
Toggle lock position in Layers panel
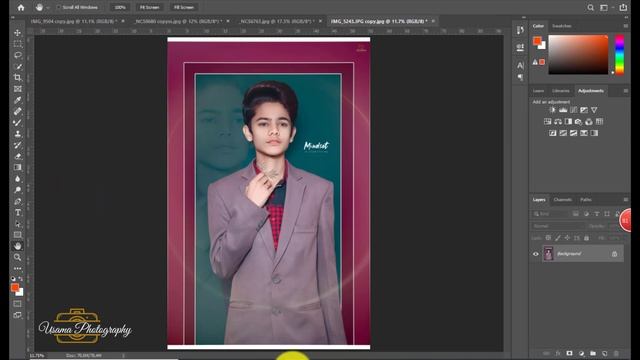567,238
